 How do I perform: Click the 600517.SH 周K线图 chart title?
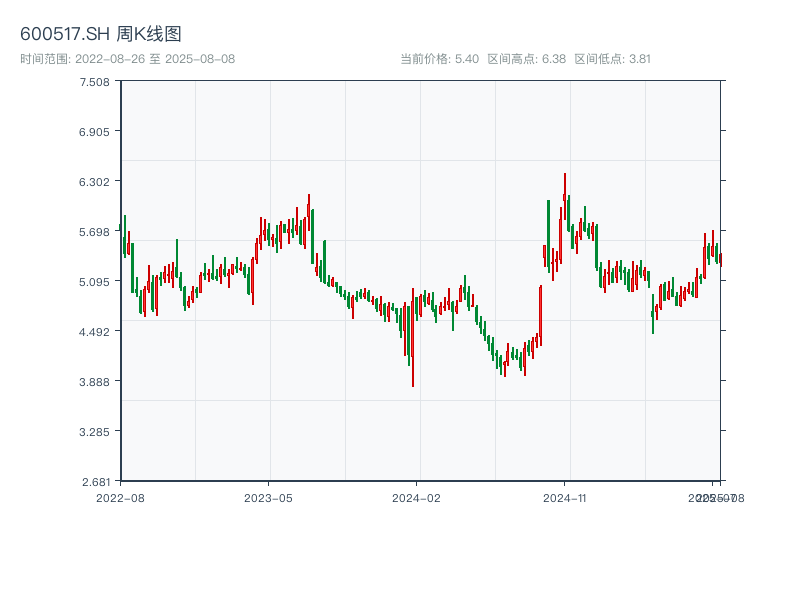tap(101, 34)
